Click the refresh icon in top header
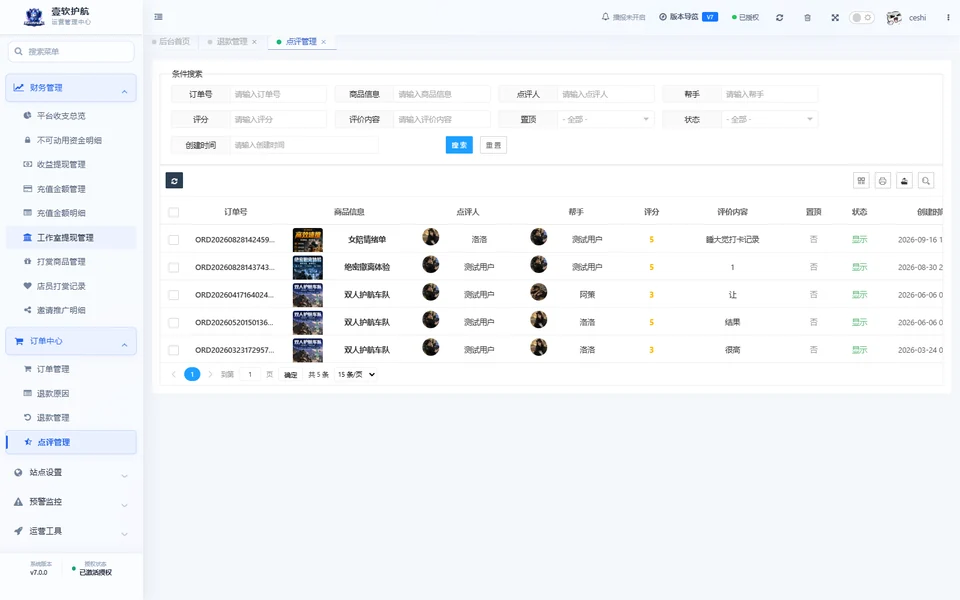The height and width of the screenshot is (600, 960). (779, 18)
